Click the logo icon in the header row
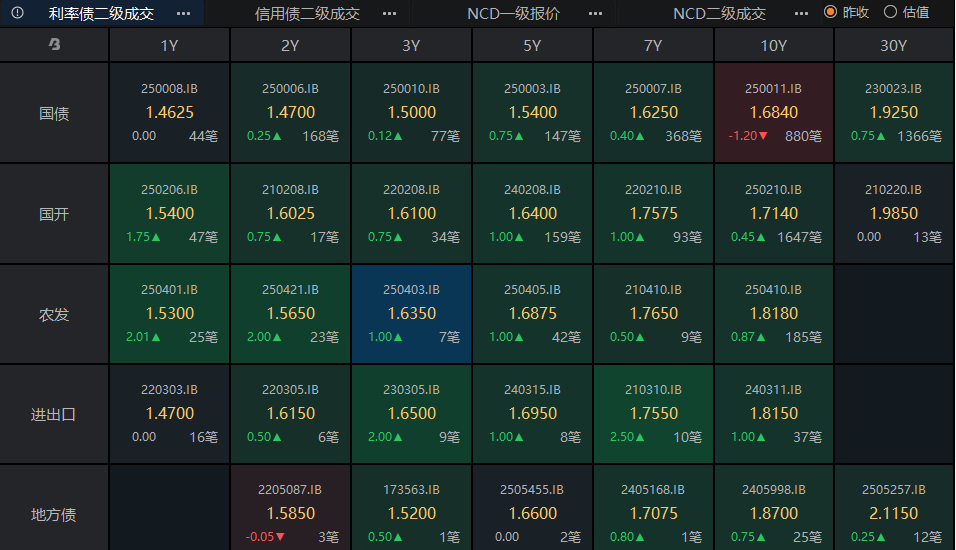Image resolution: width=956 pixels, height=550 pixels. pyautogui.click(x=54, y=45)
